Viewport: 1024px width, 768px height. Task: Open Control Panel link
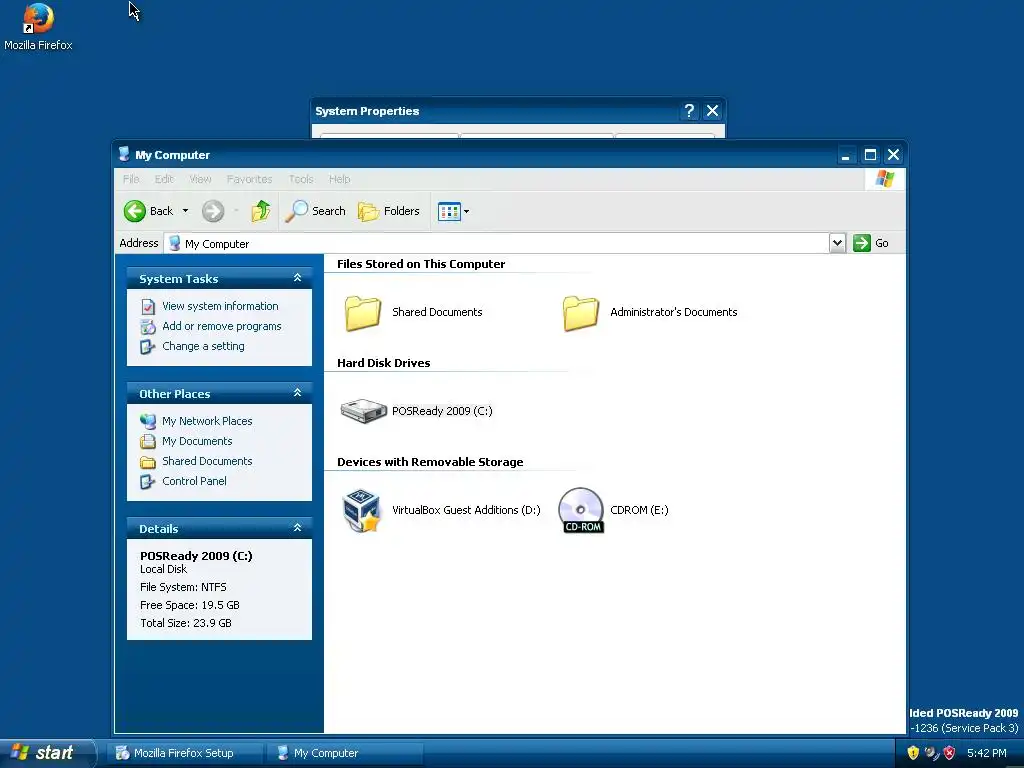(194, 481)
